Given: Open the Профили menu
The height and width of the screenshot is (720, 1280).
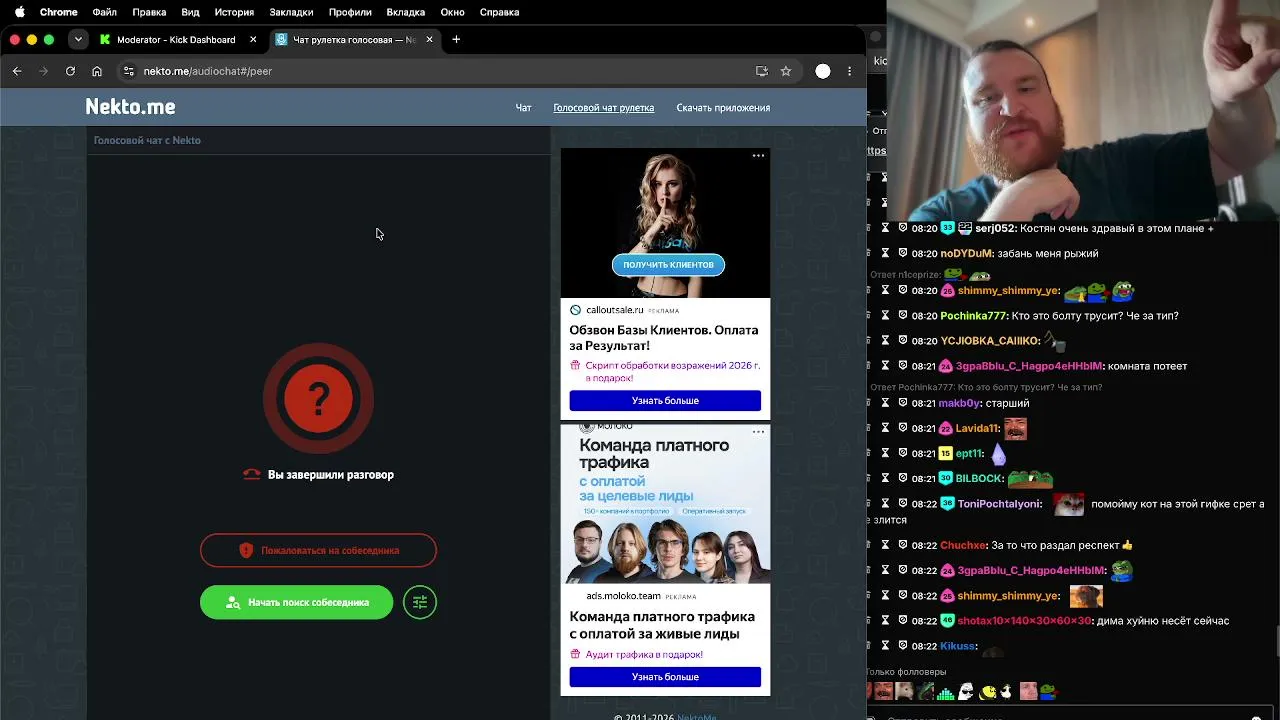Looking at the screenshot, I should (x=350, y=12).
